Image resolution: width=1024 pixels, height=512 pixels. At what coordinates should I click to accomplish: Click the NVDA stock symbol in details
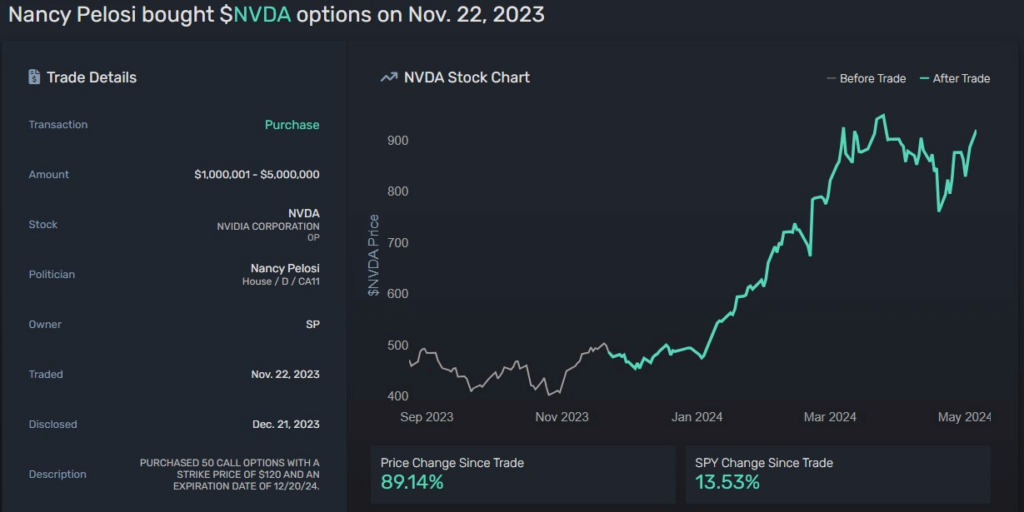click(x=304, y=213)
